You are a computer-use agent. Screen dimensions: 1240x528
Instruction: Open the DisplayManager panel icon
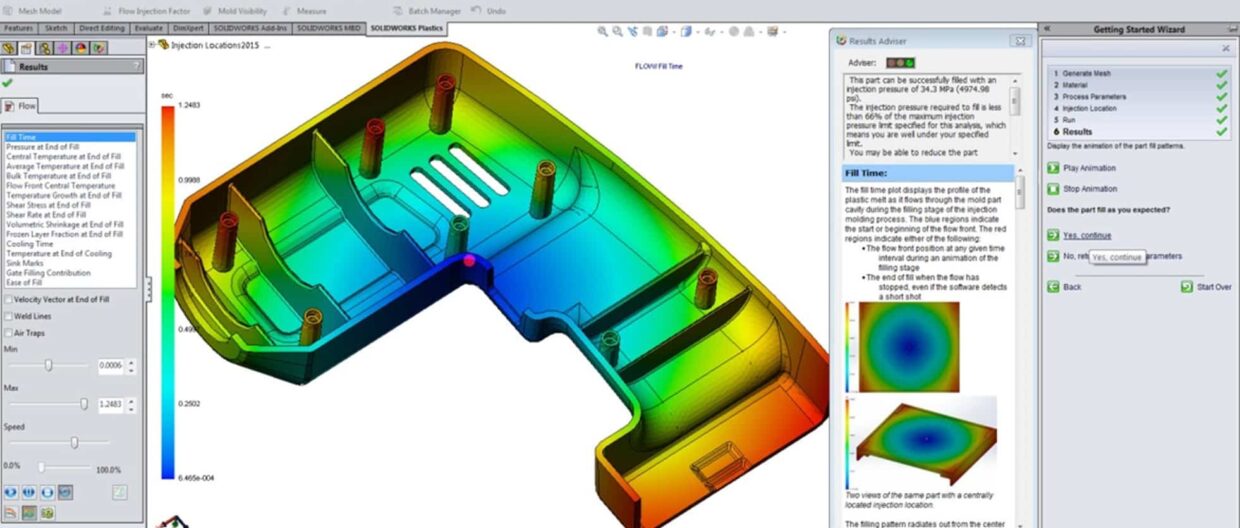click(81, 47)
